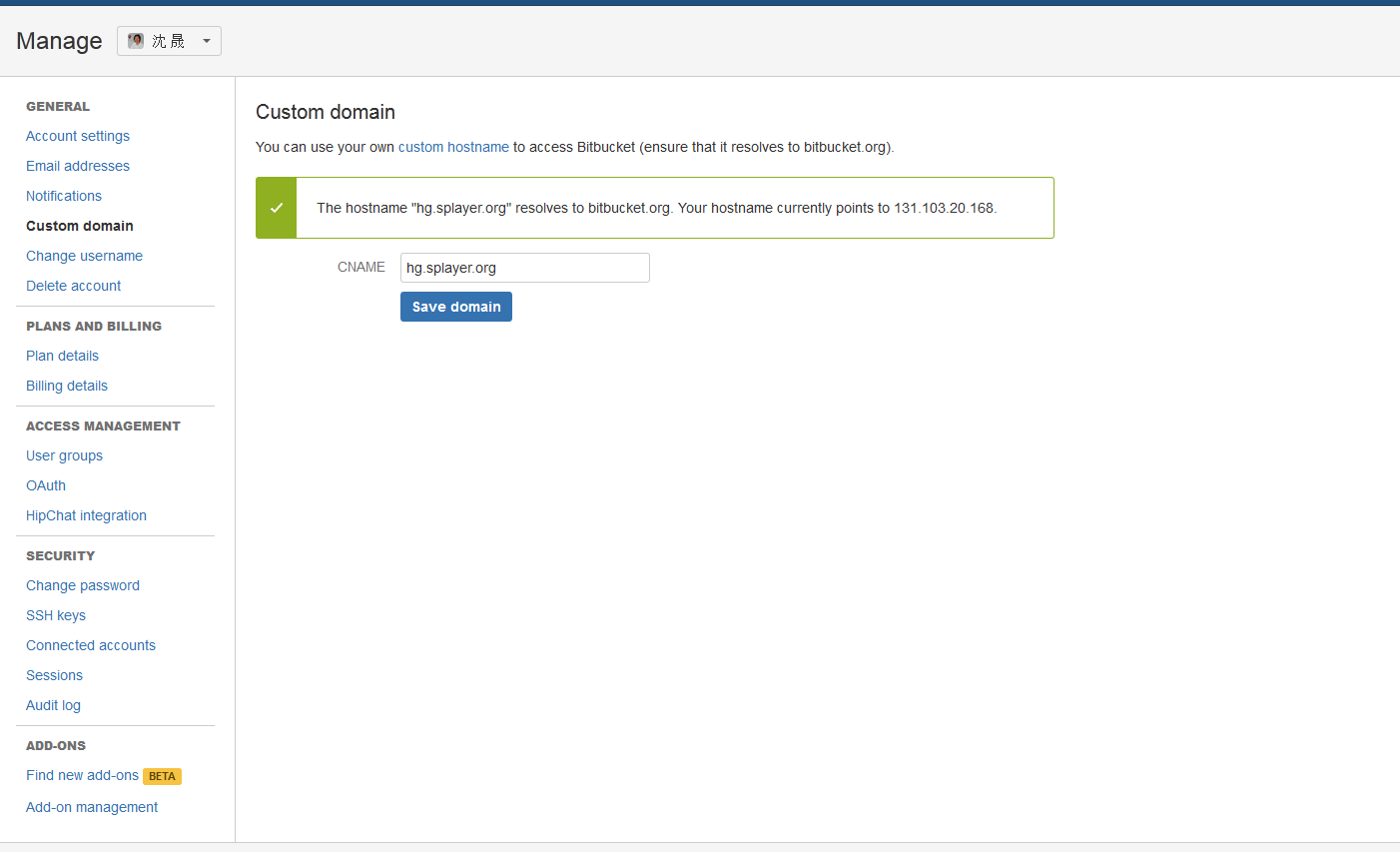Click the hostname resolves success message
This screenshot has width=1400, height=852.
[x=657, y=208]
